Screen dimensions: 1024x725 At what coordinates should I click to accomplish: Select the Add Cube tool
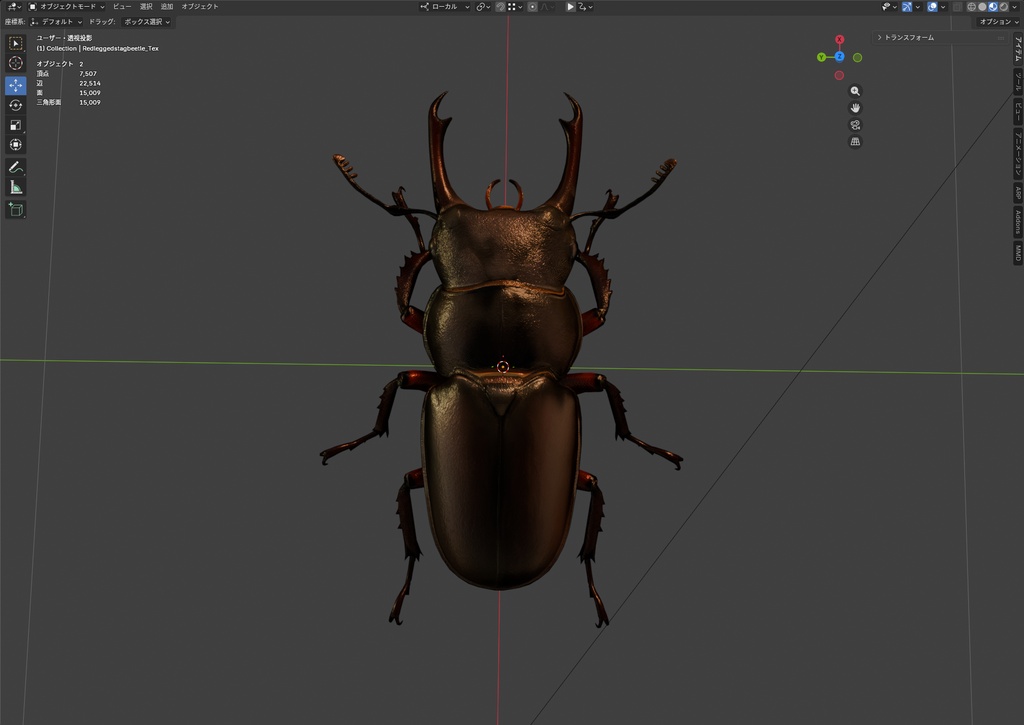pos(16,210)
